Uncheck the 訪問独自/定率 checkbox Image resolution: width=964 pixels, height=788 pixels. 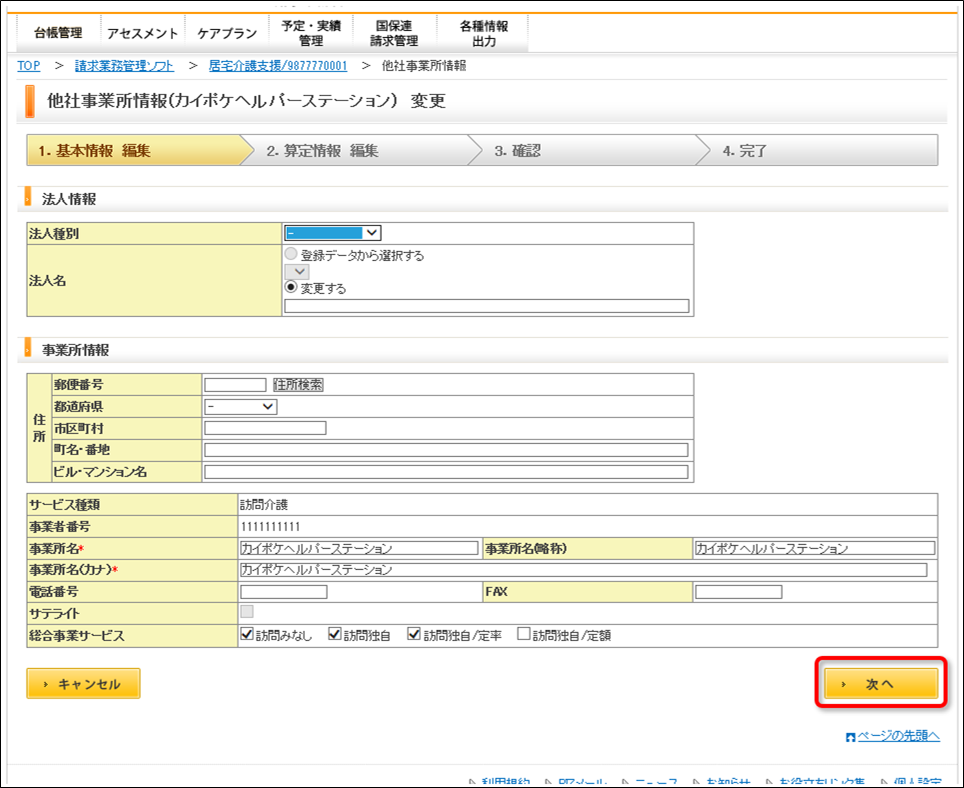tap(414, 634)
